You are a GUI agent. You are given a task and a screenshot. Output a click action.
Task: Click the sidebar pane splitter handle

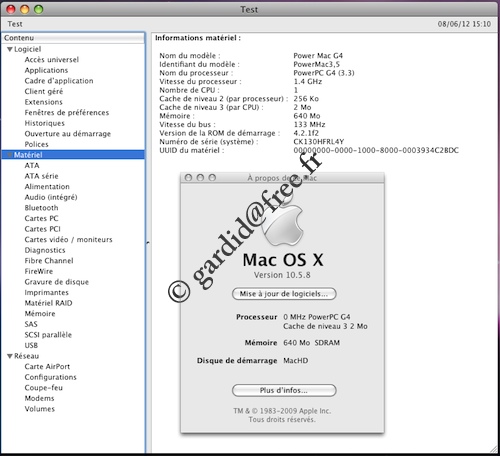point(148,243)
